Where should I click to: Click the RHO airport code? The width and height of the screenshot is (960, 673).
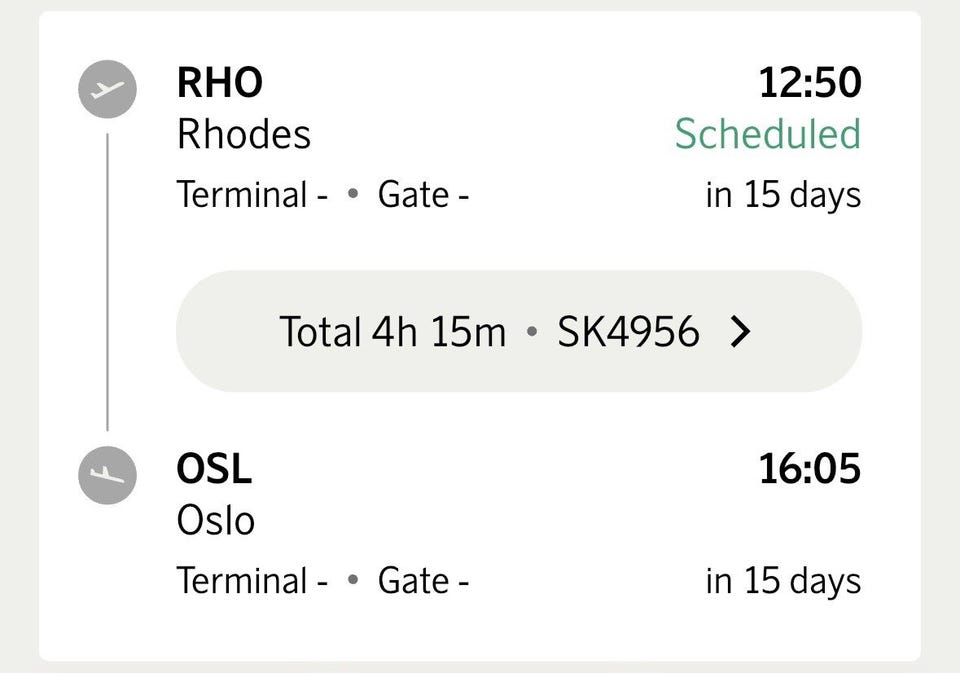click(220, 83)
